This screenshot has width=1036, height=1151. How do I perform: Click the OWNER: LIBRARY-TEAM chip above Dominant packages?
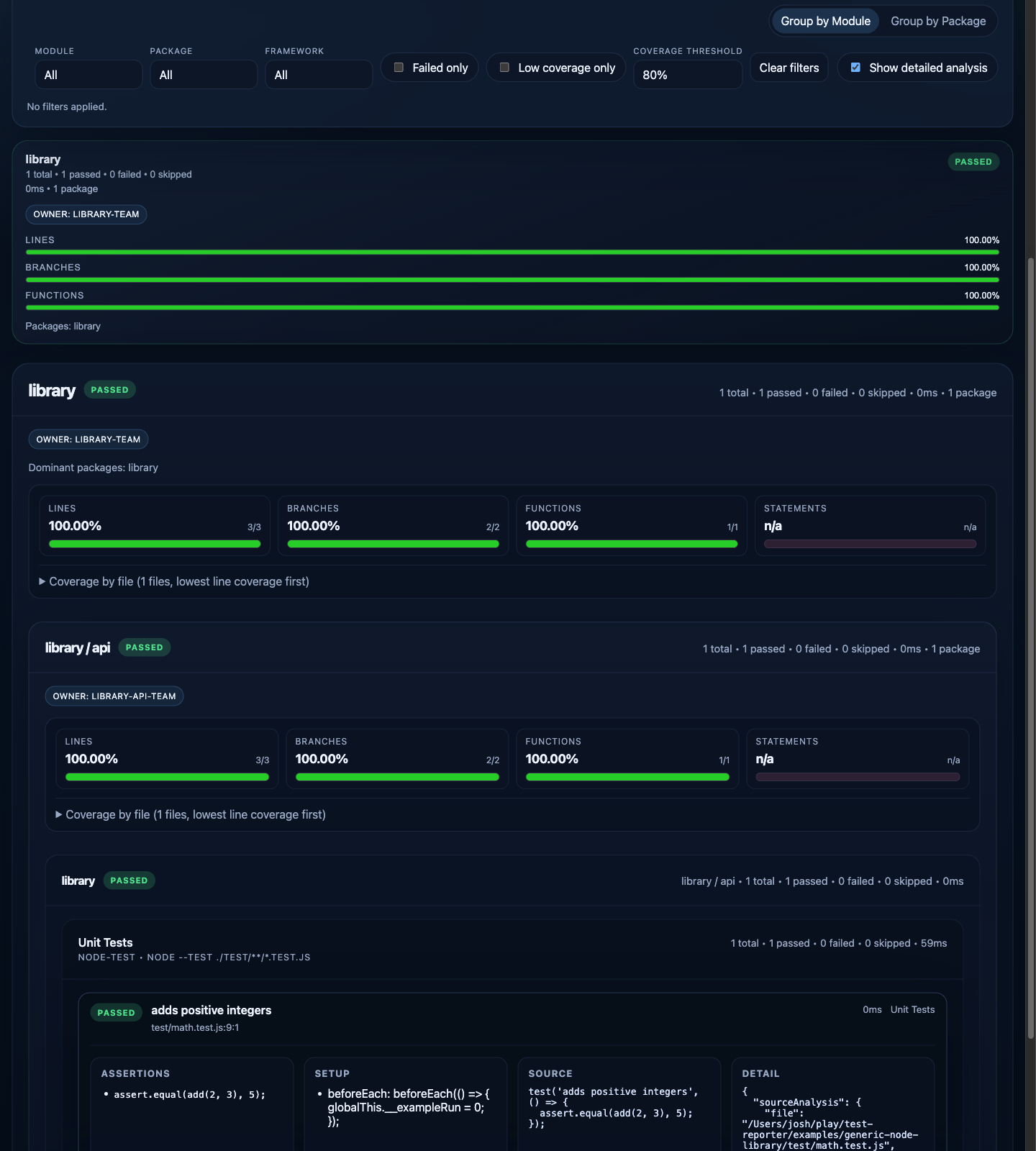pyautogui.click(x=88, y=440)
